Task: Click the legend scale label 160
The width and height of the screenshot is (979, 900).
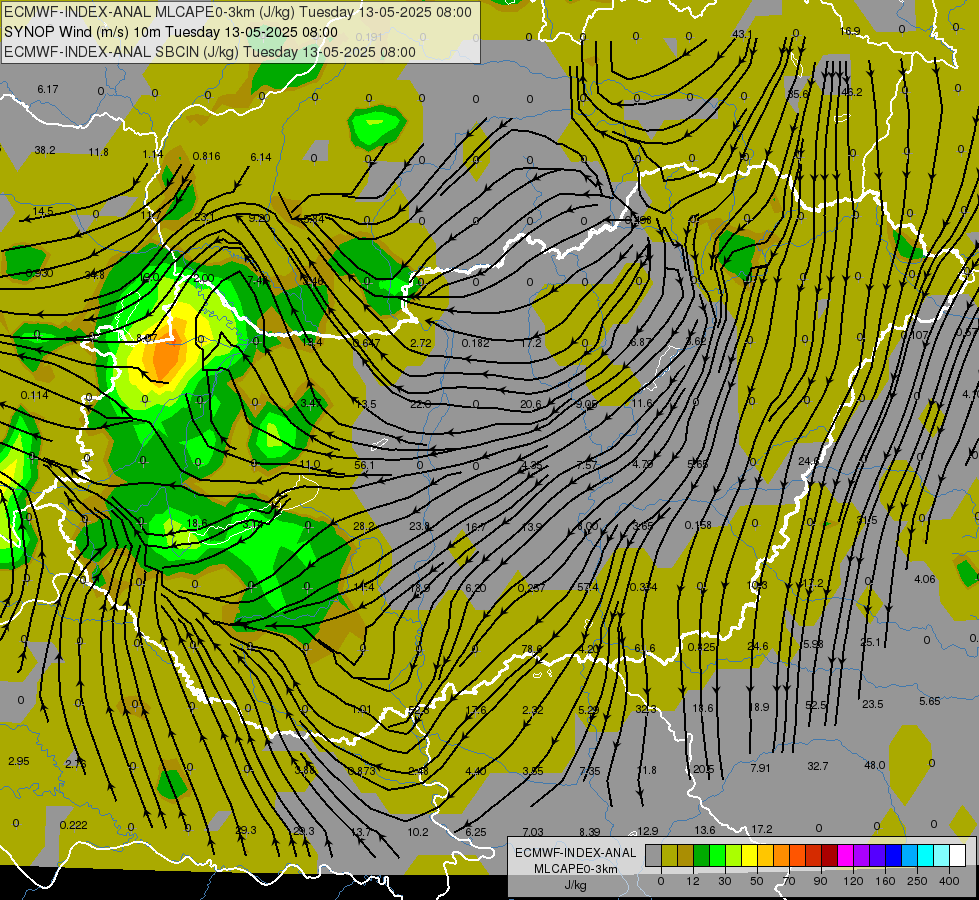Action: point(885,881)
